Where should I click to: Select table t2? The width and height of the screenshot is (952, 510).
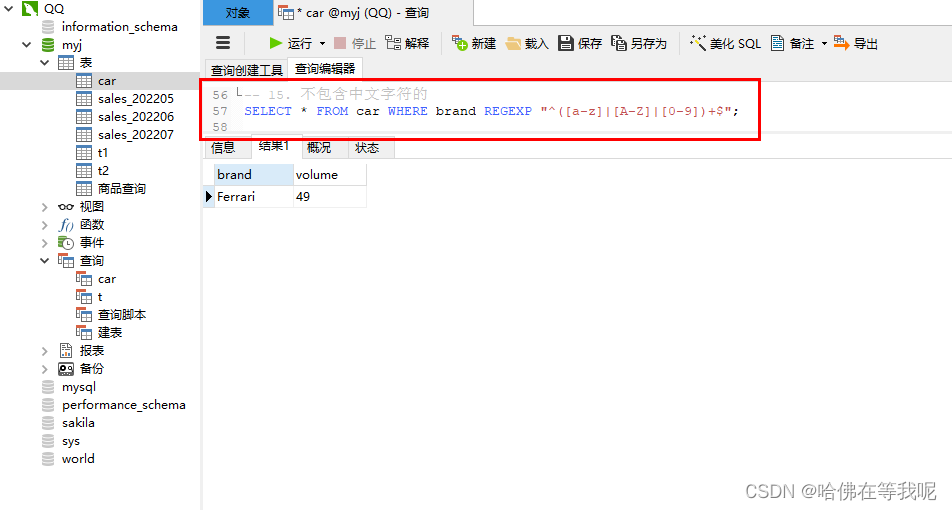click(x=103, y=171)
